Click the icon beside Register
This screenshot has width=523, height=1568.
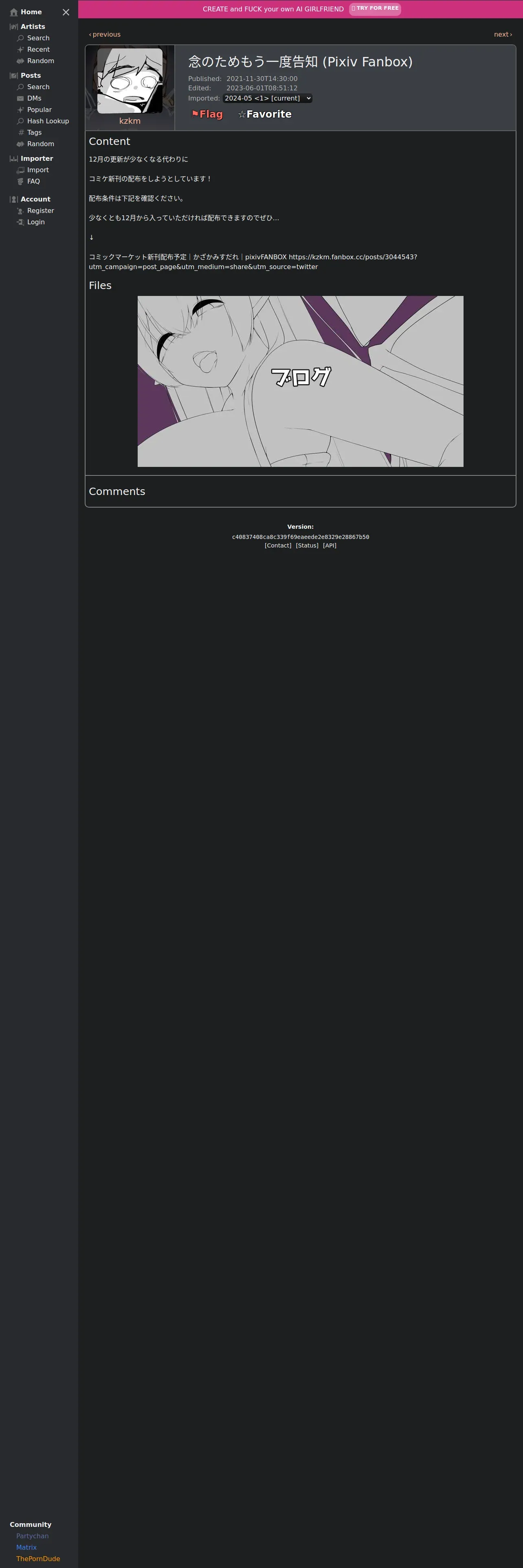tap(21, 210)
